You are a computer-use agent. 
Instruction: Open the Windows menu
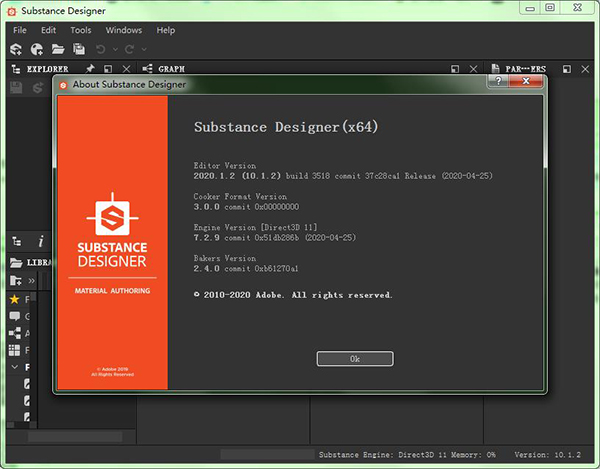click(x=124, y=30)
